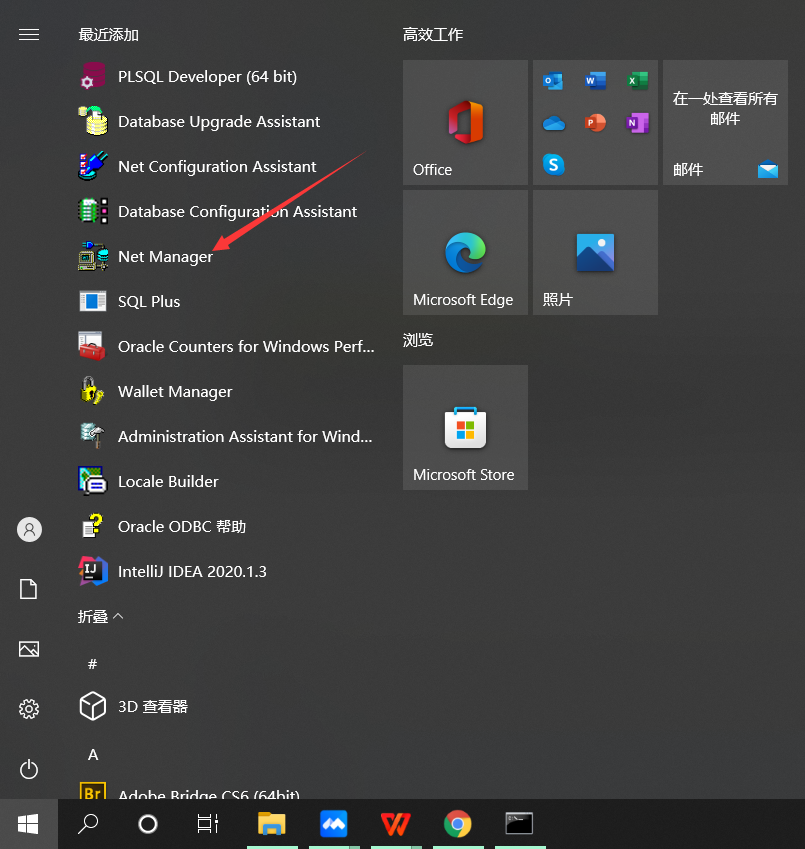Click the 高效工作 tile group header

coord(433,35)
